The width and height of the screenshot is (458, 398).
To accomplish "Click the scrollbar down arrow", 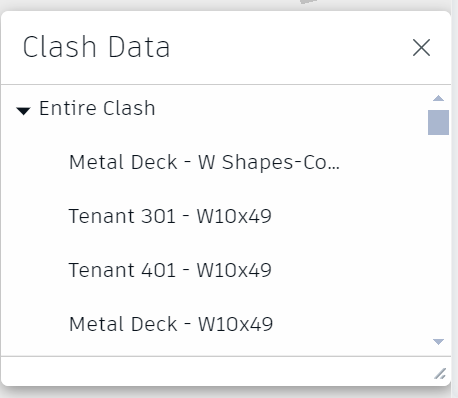I will (x=438, y=342).
